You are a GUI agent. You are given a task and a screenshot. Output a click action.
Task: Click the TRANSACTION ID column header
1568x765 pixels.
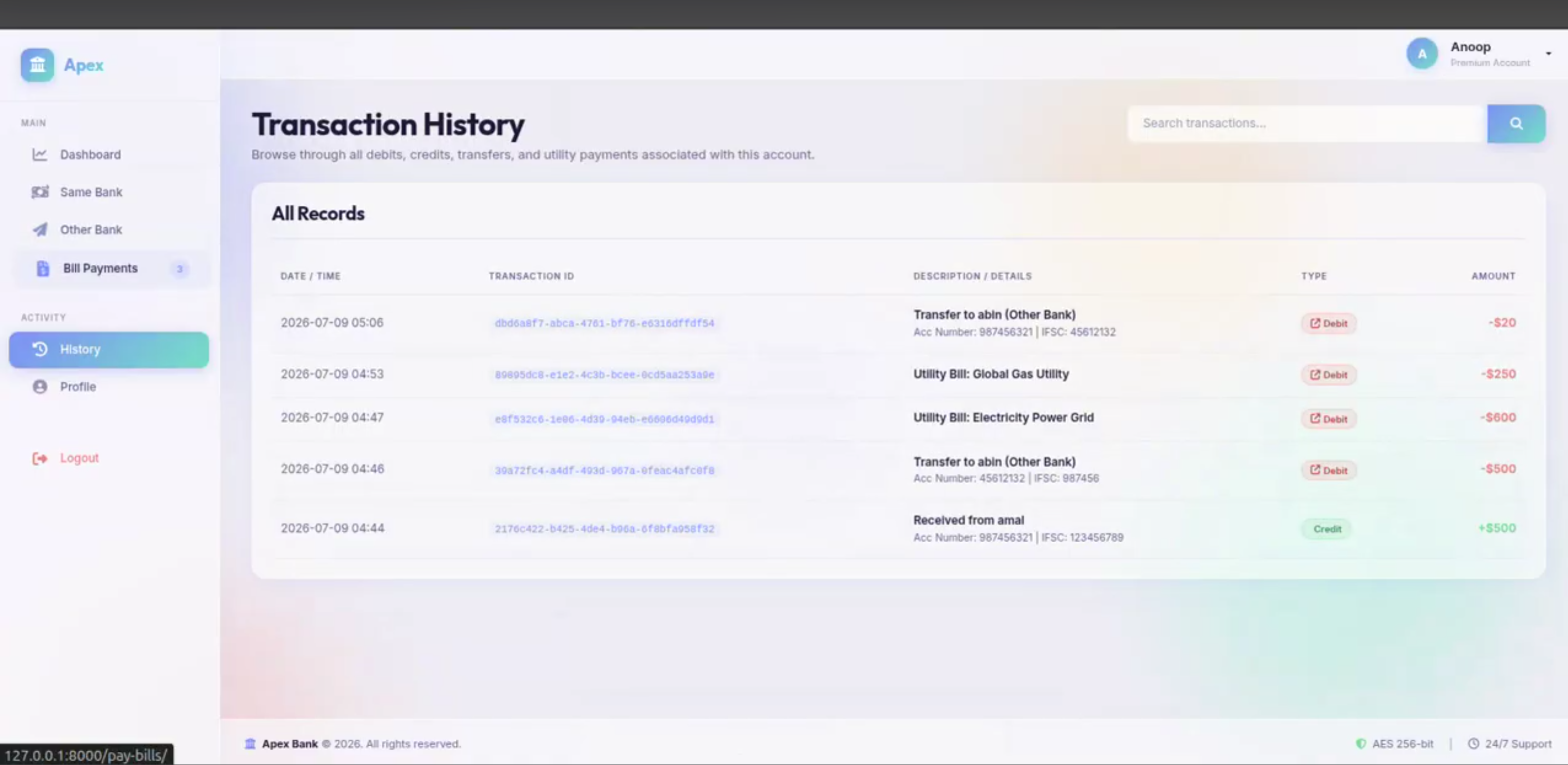(532, 276)
